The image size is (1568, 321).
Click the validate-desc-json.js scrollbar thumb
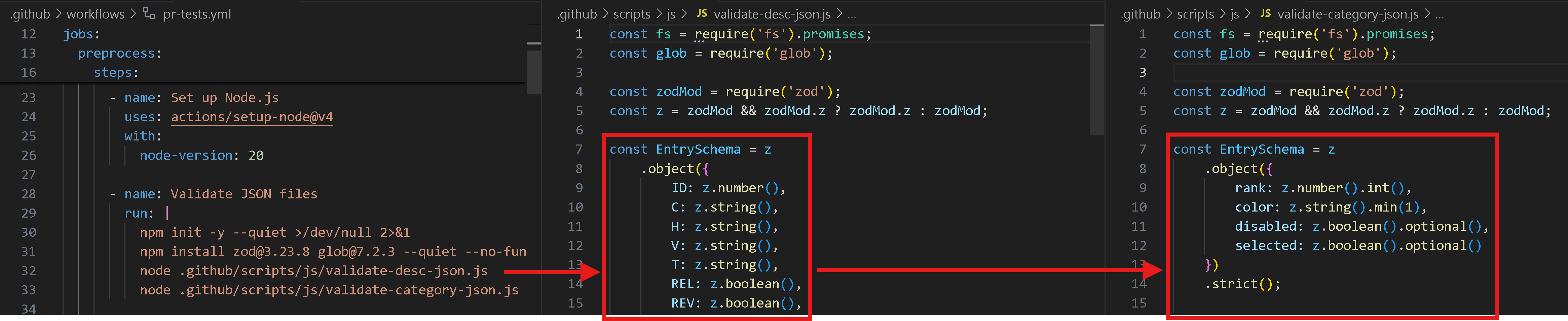tap(1097, 79)
